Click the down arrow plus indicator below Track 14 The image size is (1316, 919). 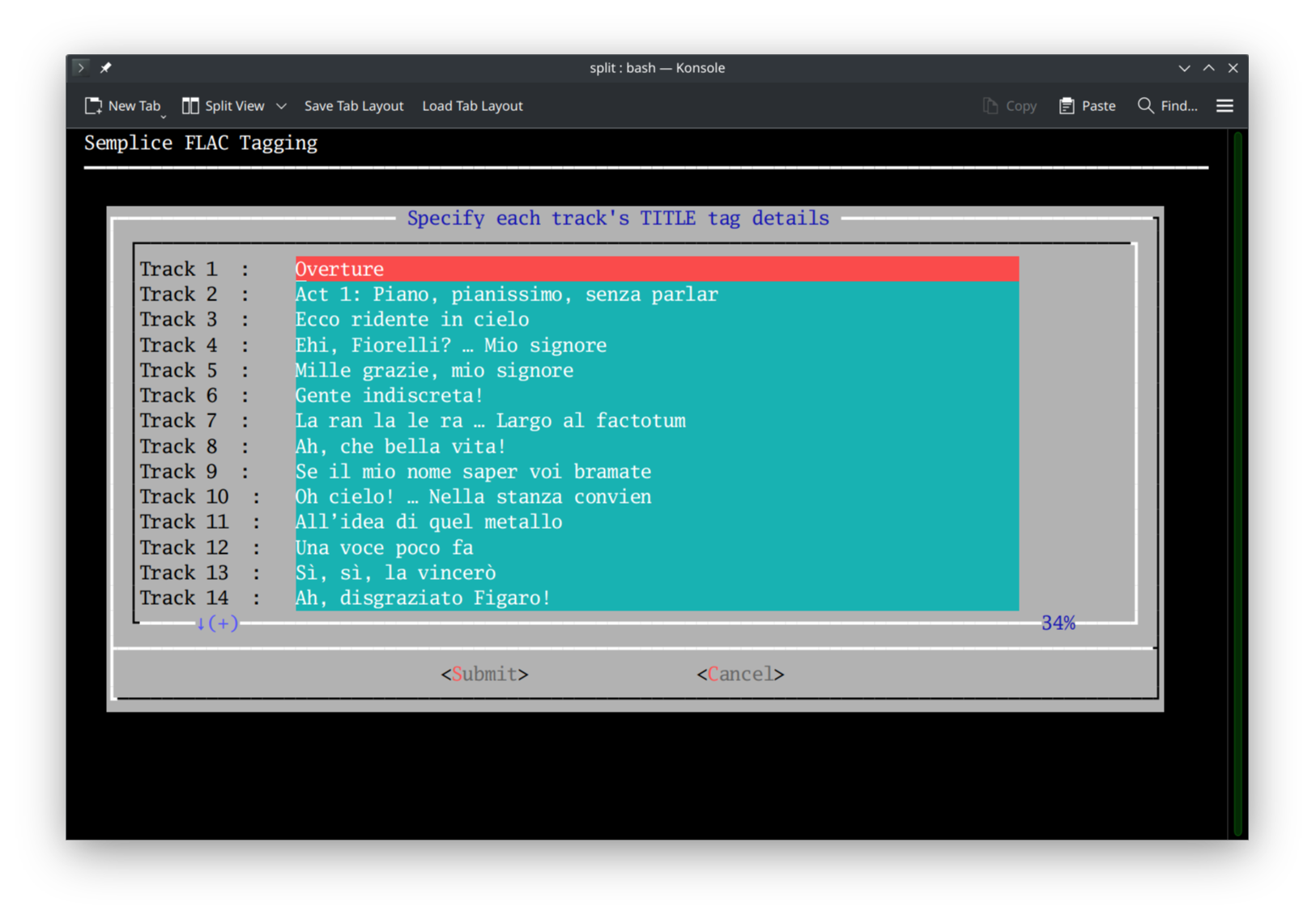(x=215, y=623)
